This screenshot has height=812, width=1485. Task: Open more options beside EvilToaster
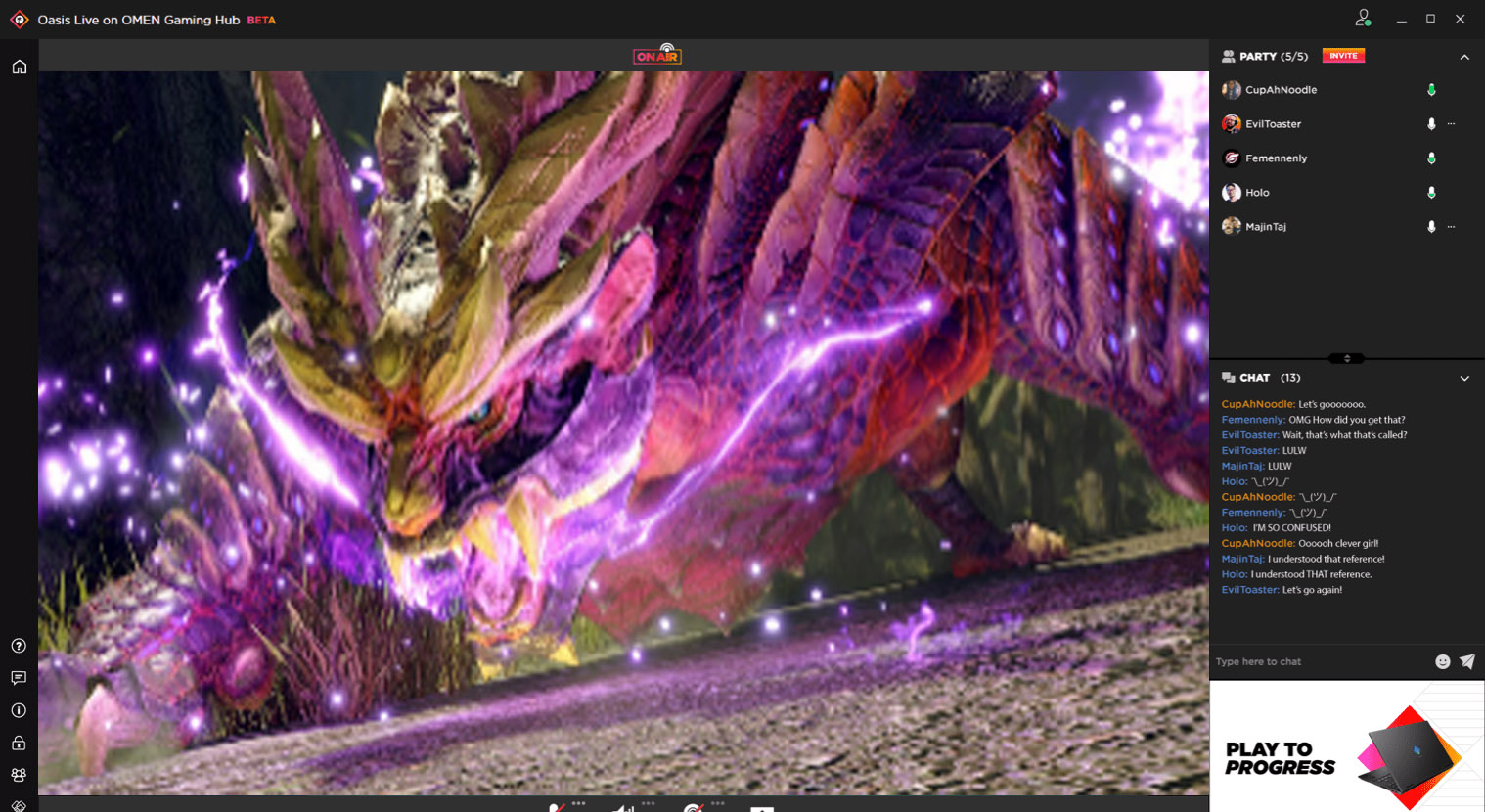[1451, 124]
